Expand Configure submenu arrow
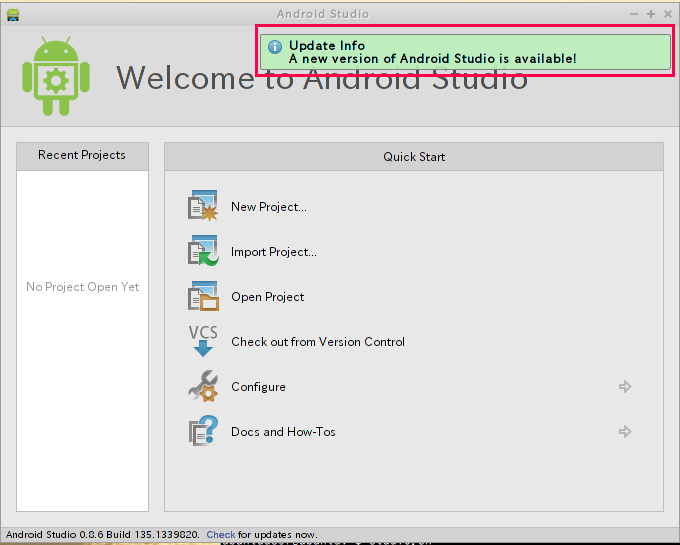 click(x=625, y=386)
